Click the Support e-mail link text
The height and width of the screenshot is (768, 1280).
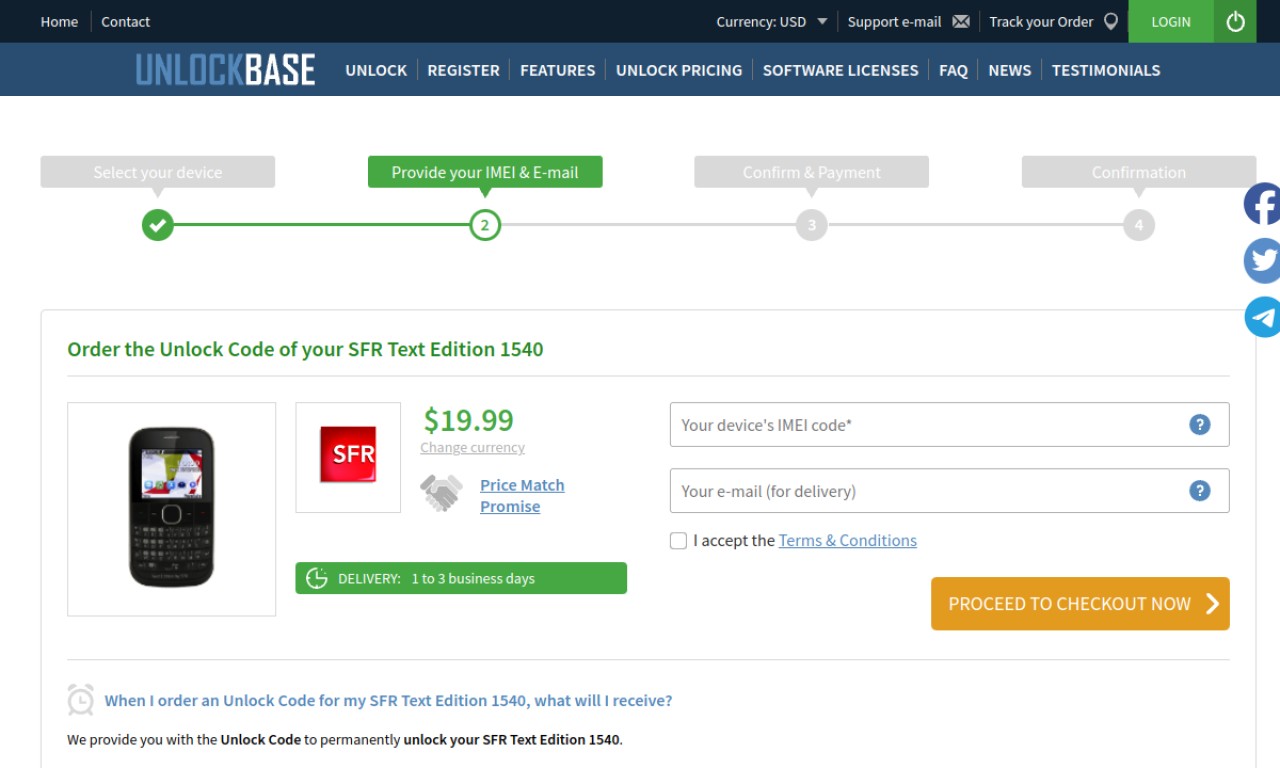(x=894, y=21)
